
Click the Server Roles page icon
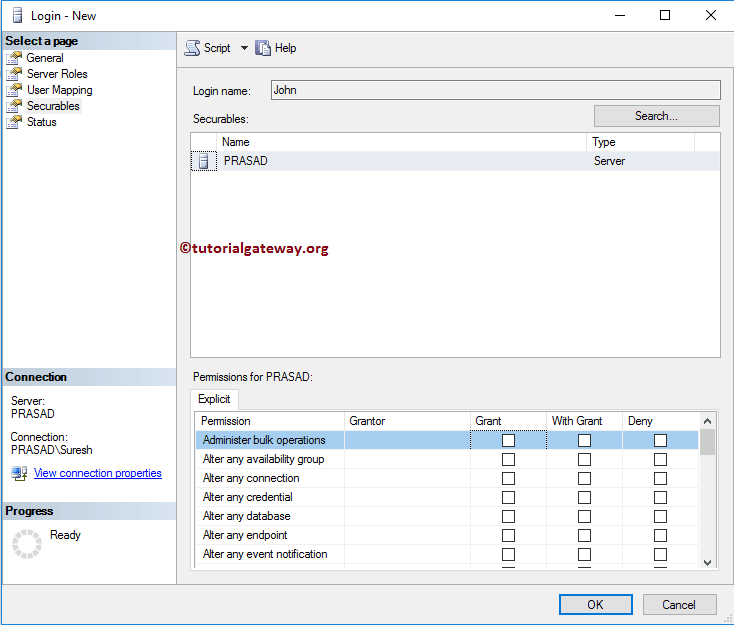(14, 74)
